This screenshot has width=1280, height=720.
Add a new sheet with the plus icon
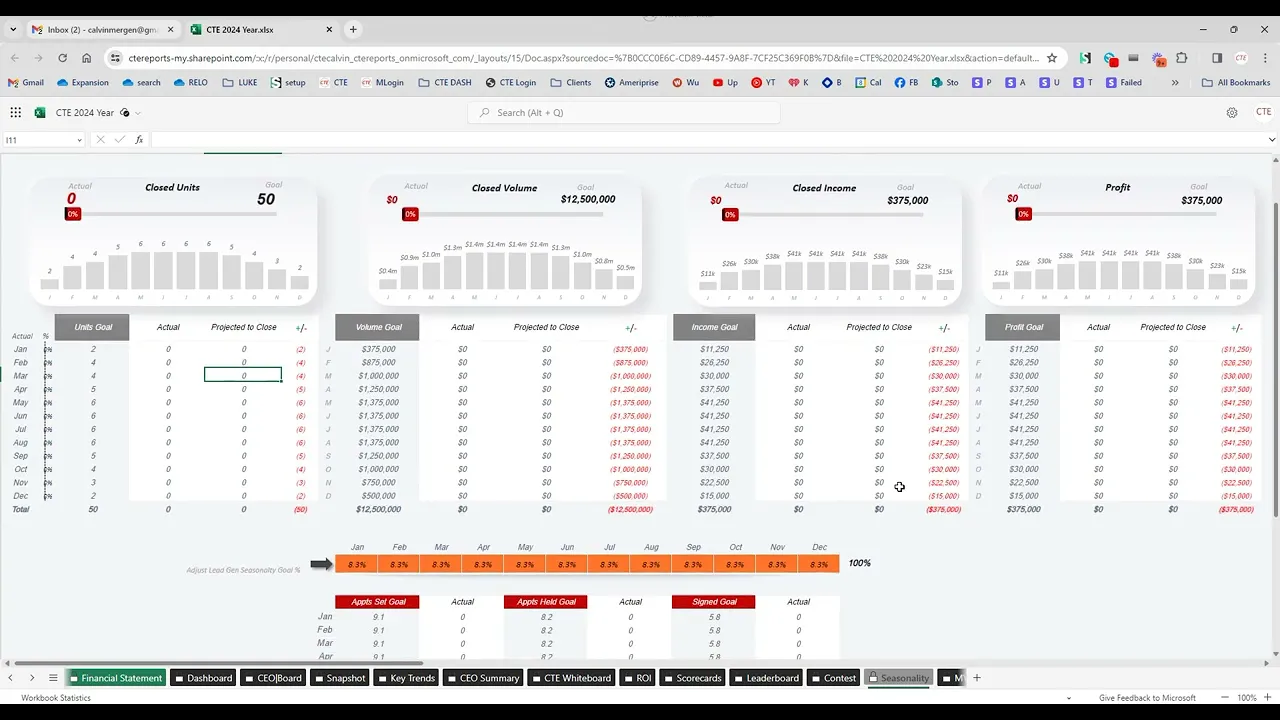pyautogui.click(x=977, y=678)
